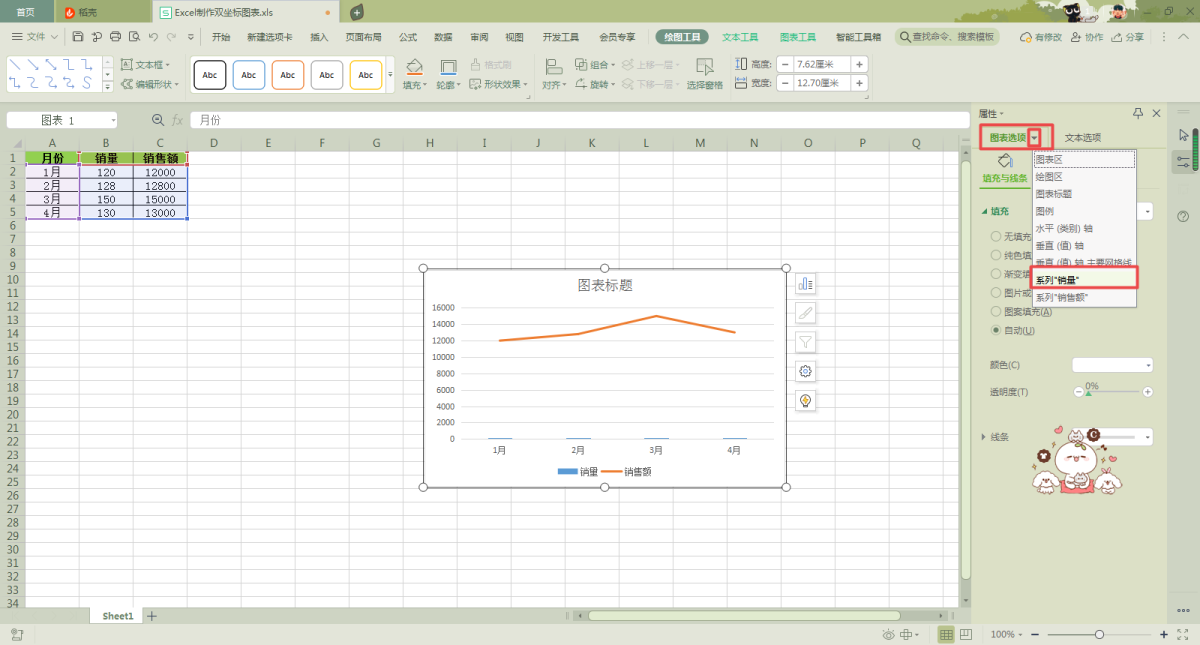Screen dimensions: 1200x645
Task: Click the 分享 share button
Action: [1127, 37]
